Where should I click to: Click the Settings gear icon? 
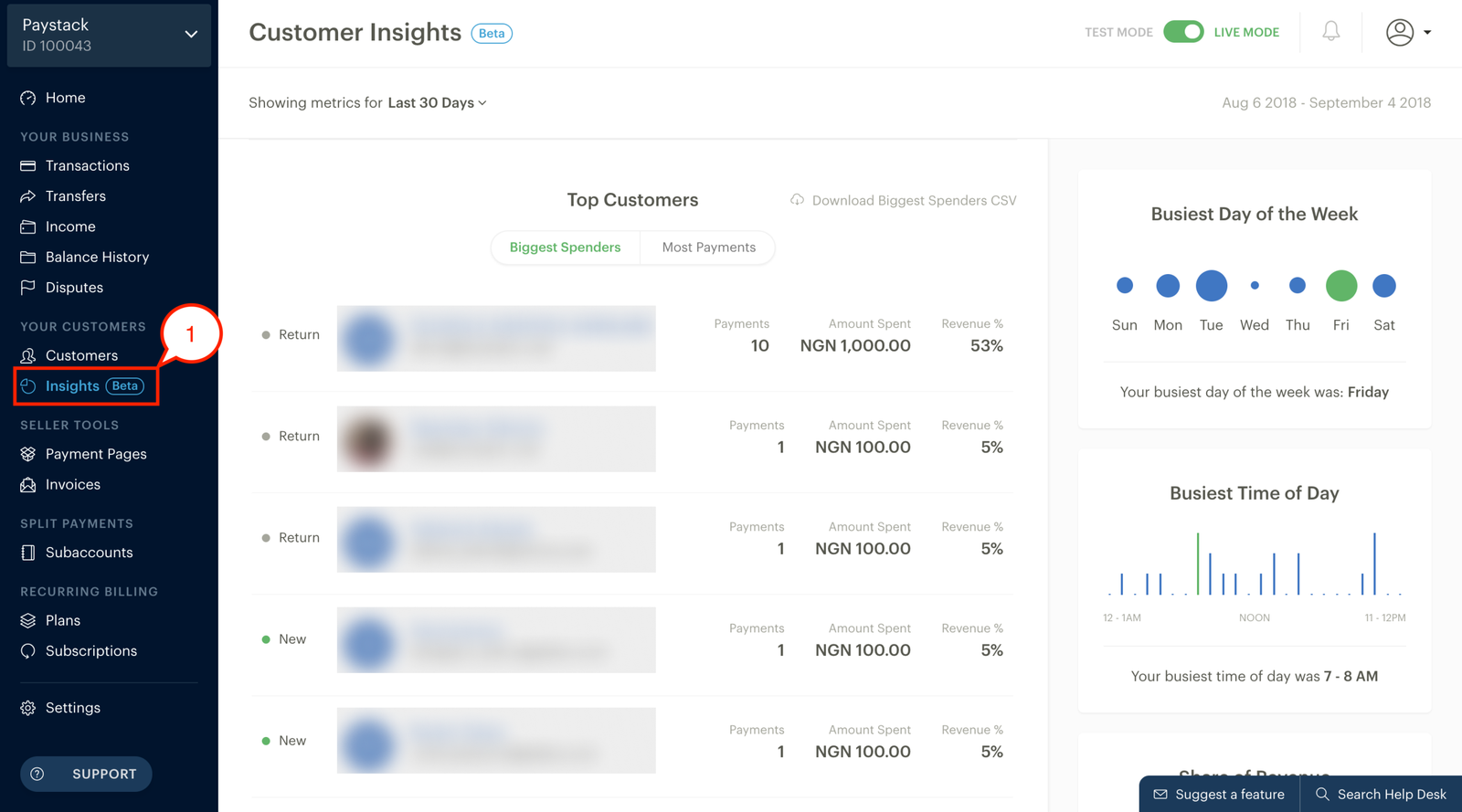point(28,708)
